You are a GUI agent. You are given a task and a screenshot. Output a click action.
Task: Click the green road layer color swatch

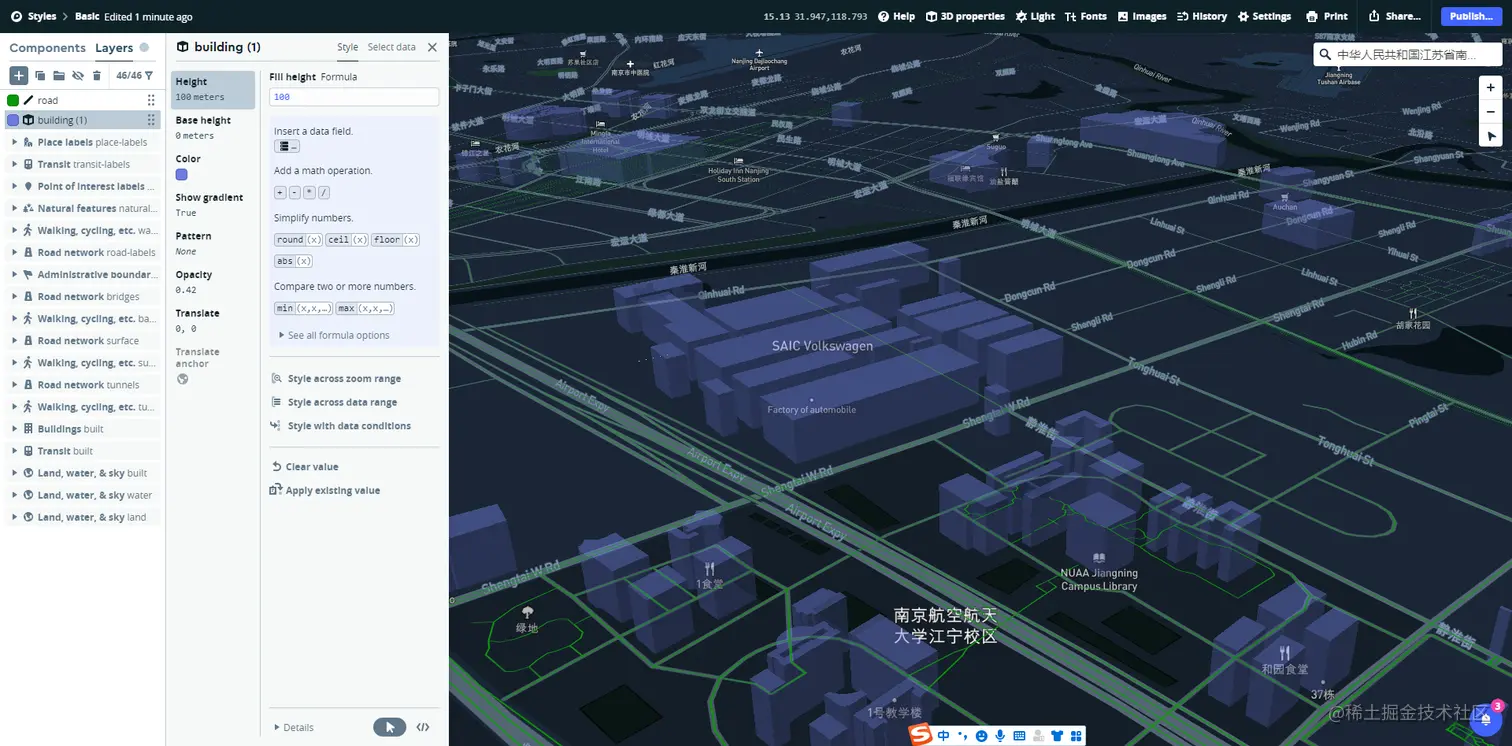[x=13, y=100]
